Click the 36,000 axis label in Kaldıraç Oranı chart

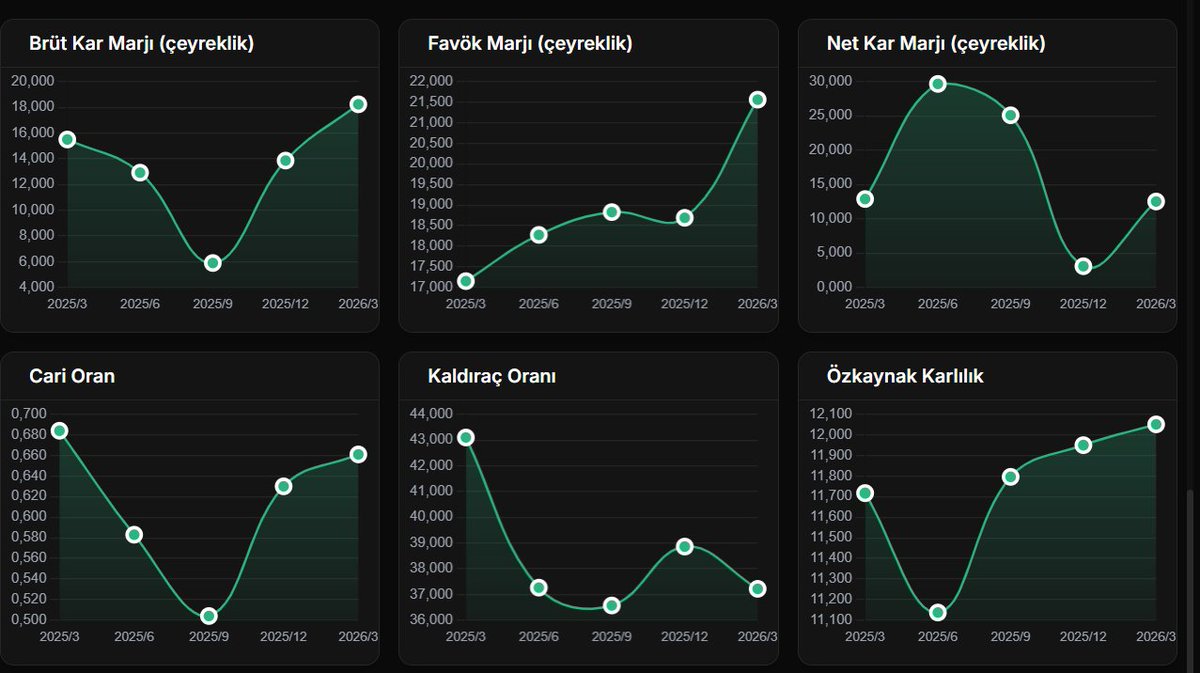[x=431, y=620]
